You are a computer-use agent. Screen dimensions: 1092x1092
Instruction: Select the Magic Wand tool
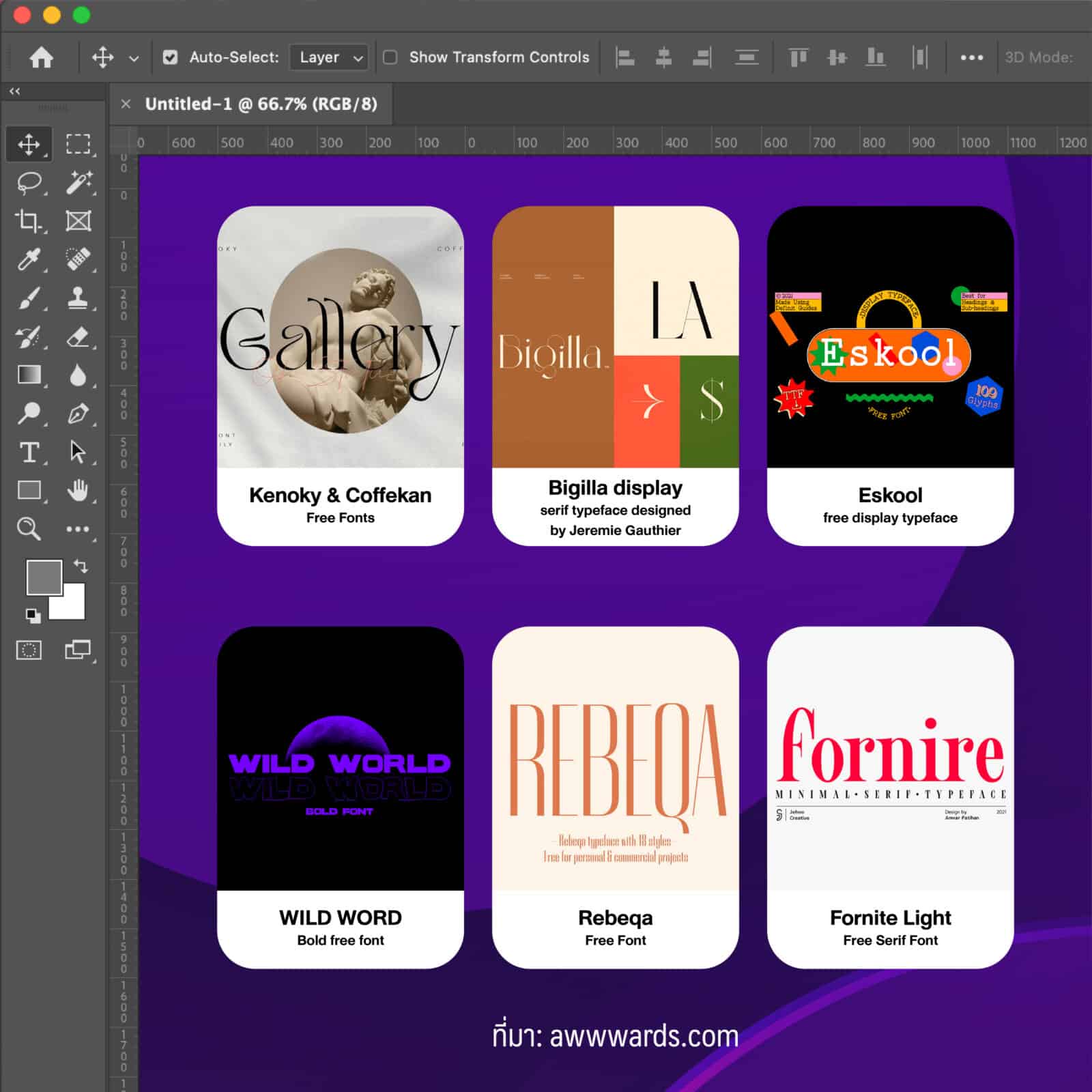point(78,183)
